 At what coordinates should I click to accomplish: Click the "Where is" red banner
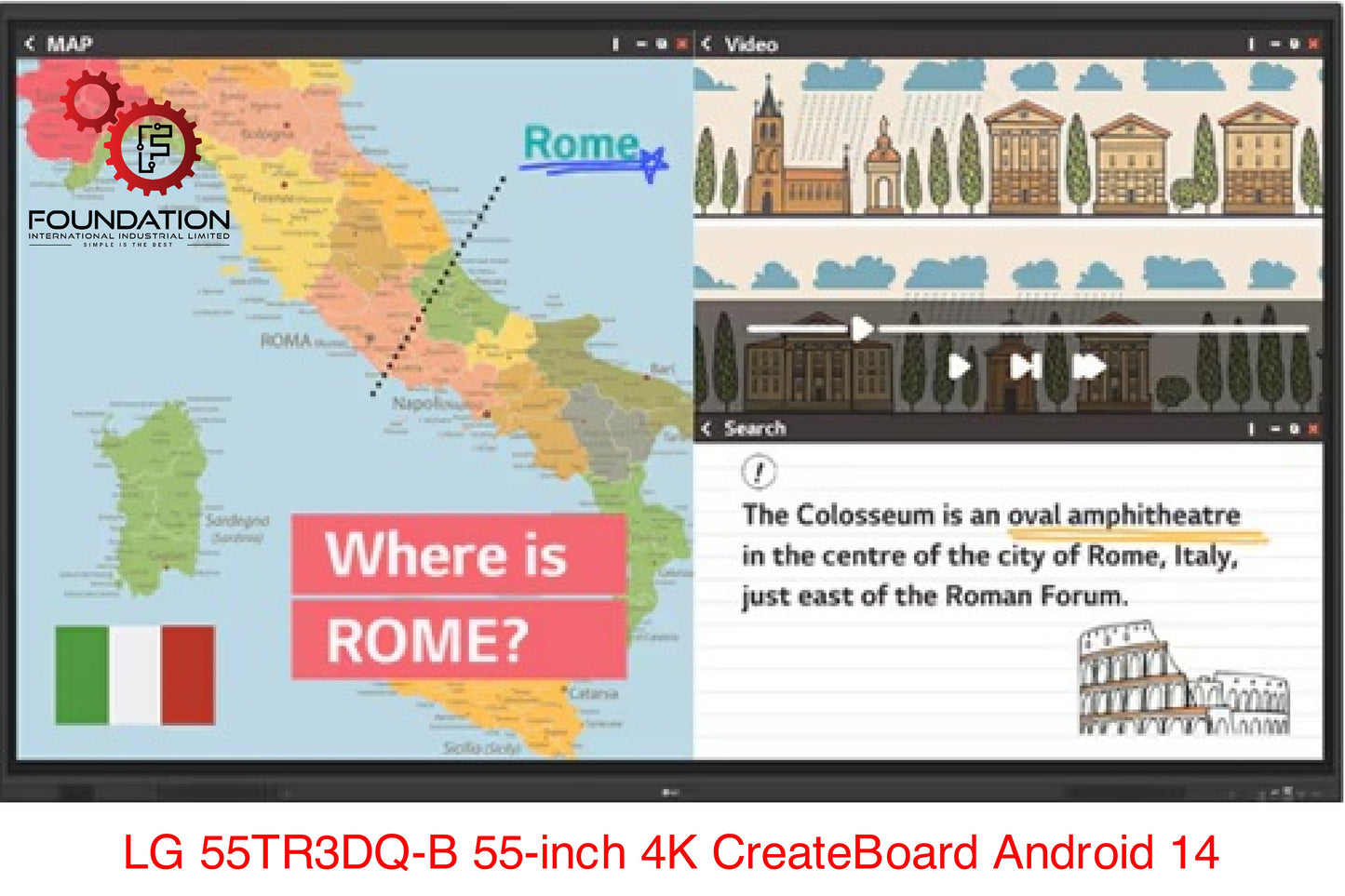(x=458, y=555)
